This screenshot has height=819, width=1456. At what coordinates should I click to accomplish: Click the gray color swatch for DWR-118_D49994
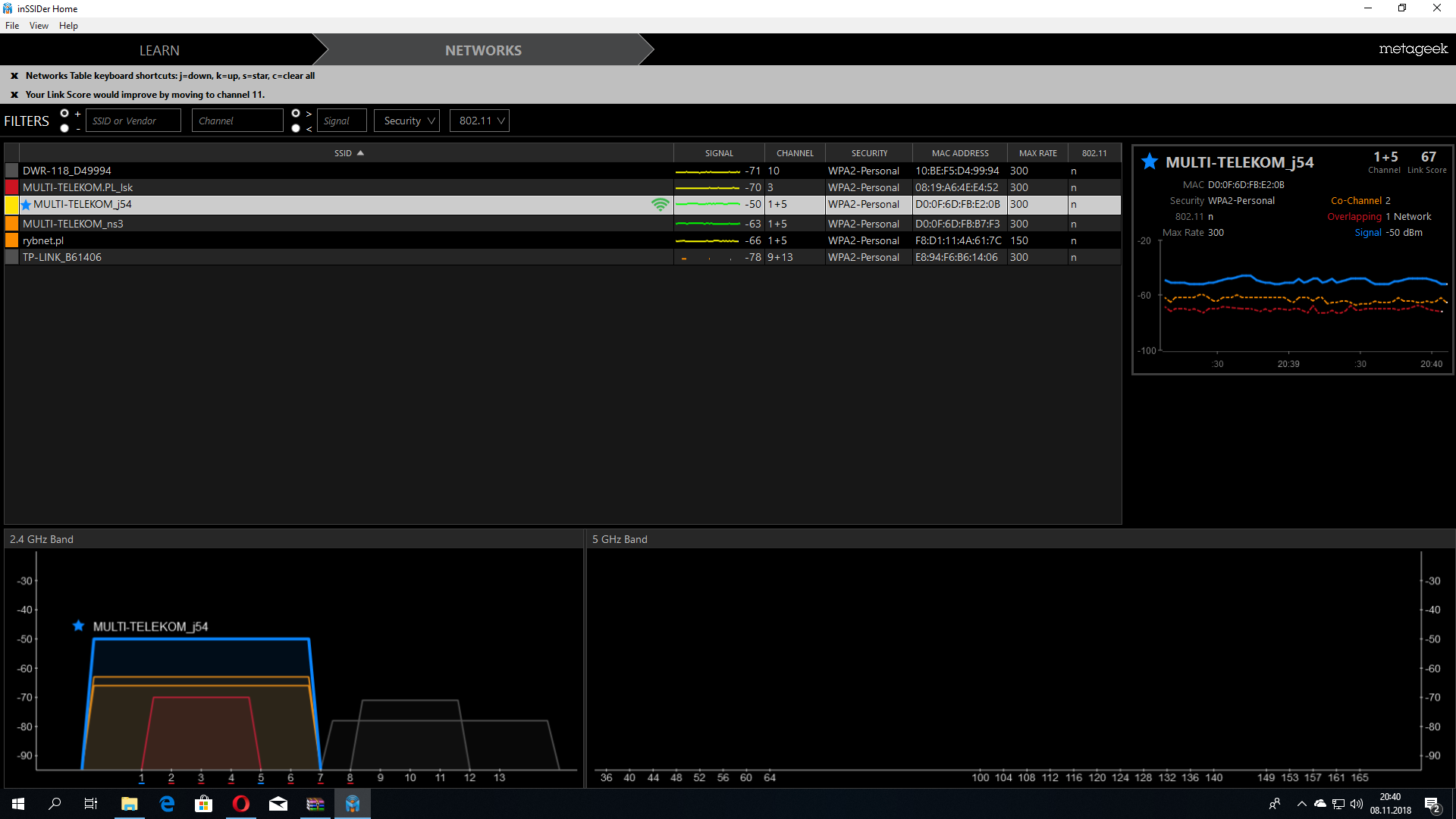11,171
